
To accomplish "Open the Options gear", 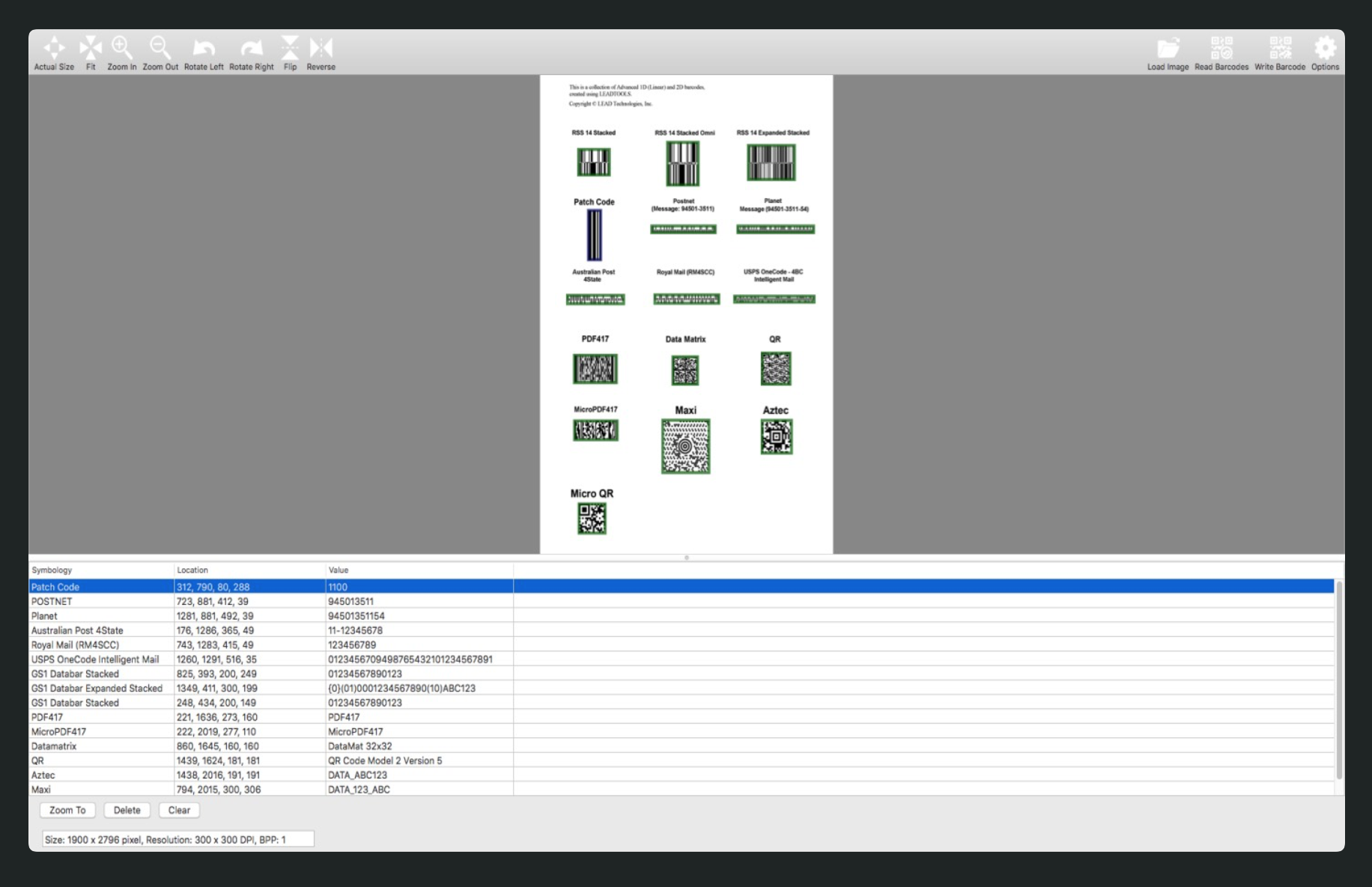I will tap(1325, 48).
